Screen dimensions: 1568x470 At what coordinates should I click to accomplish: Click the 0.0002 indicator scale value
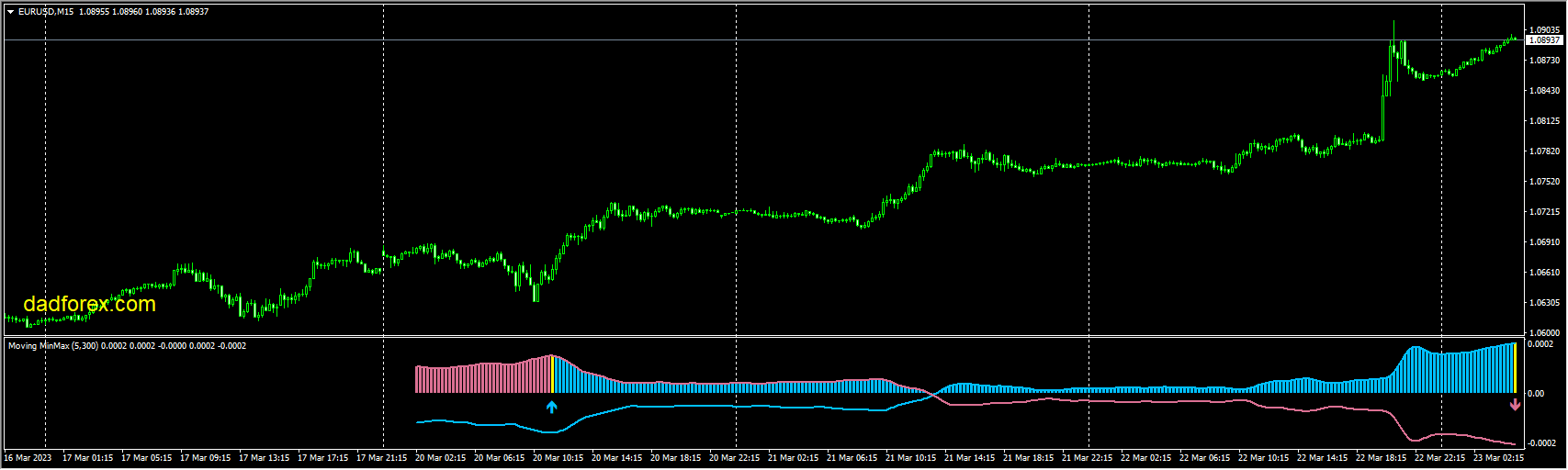[x=1540, y=344]
